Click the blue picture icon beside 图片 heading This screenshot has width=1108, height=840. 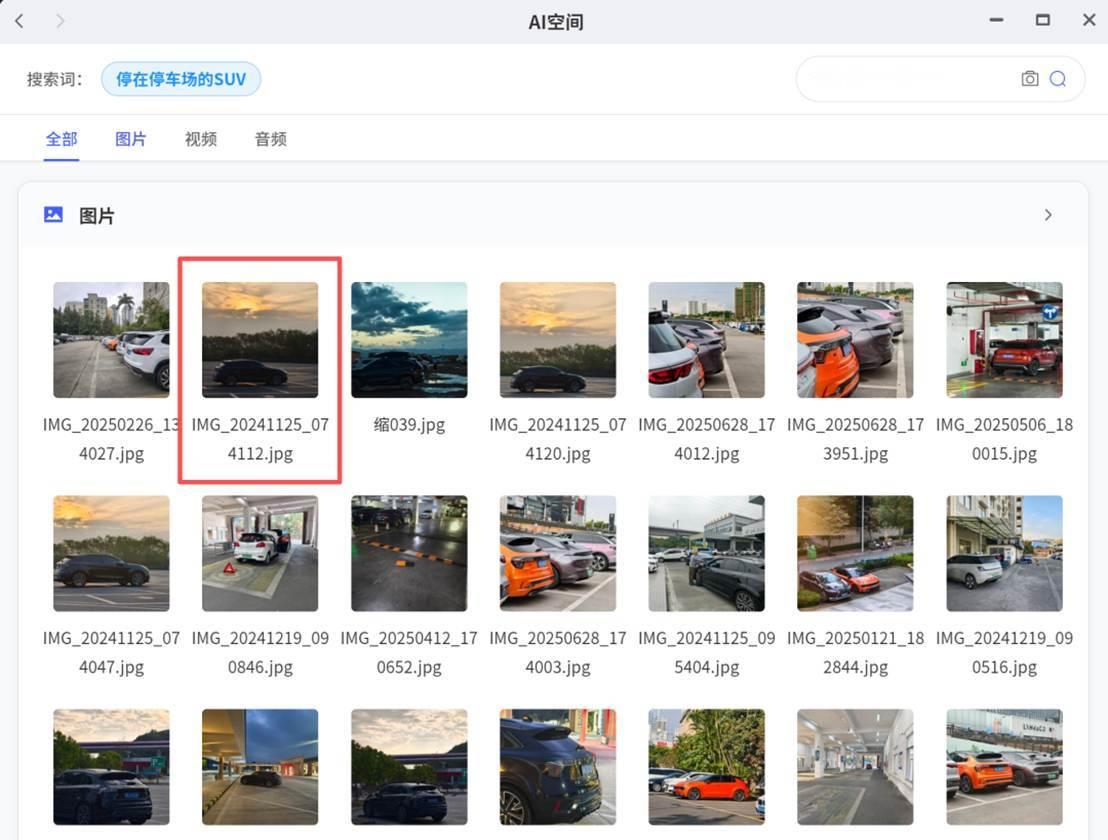[x=54, y=215]
